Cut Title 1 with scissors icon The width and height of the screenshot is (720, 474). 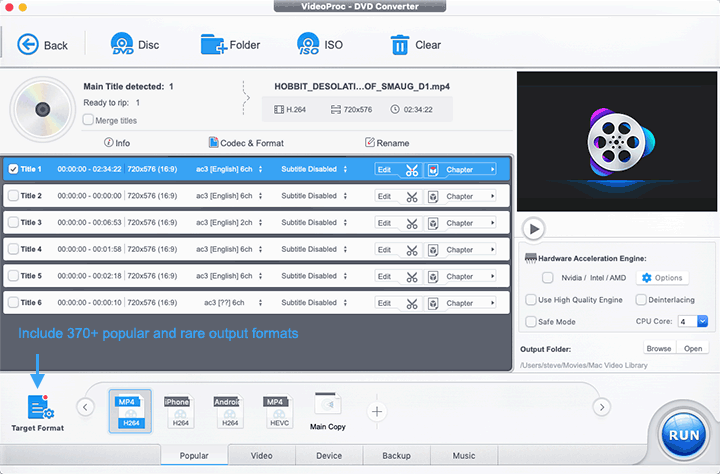(x=412, y=169)
